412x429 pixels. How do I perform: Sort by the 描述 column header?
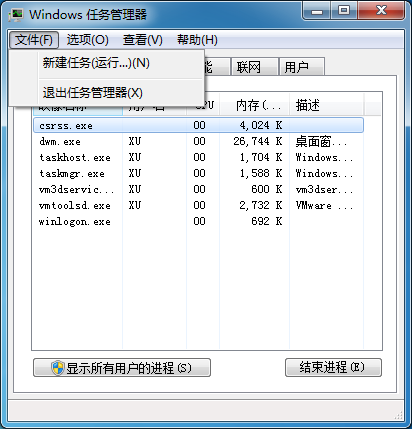click(326, 105)
